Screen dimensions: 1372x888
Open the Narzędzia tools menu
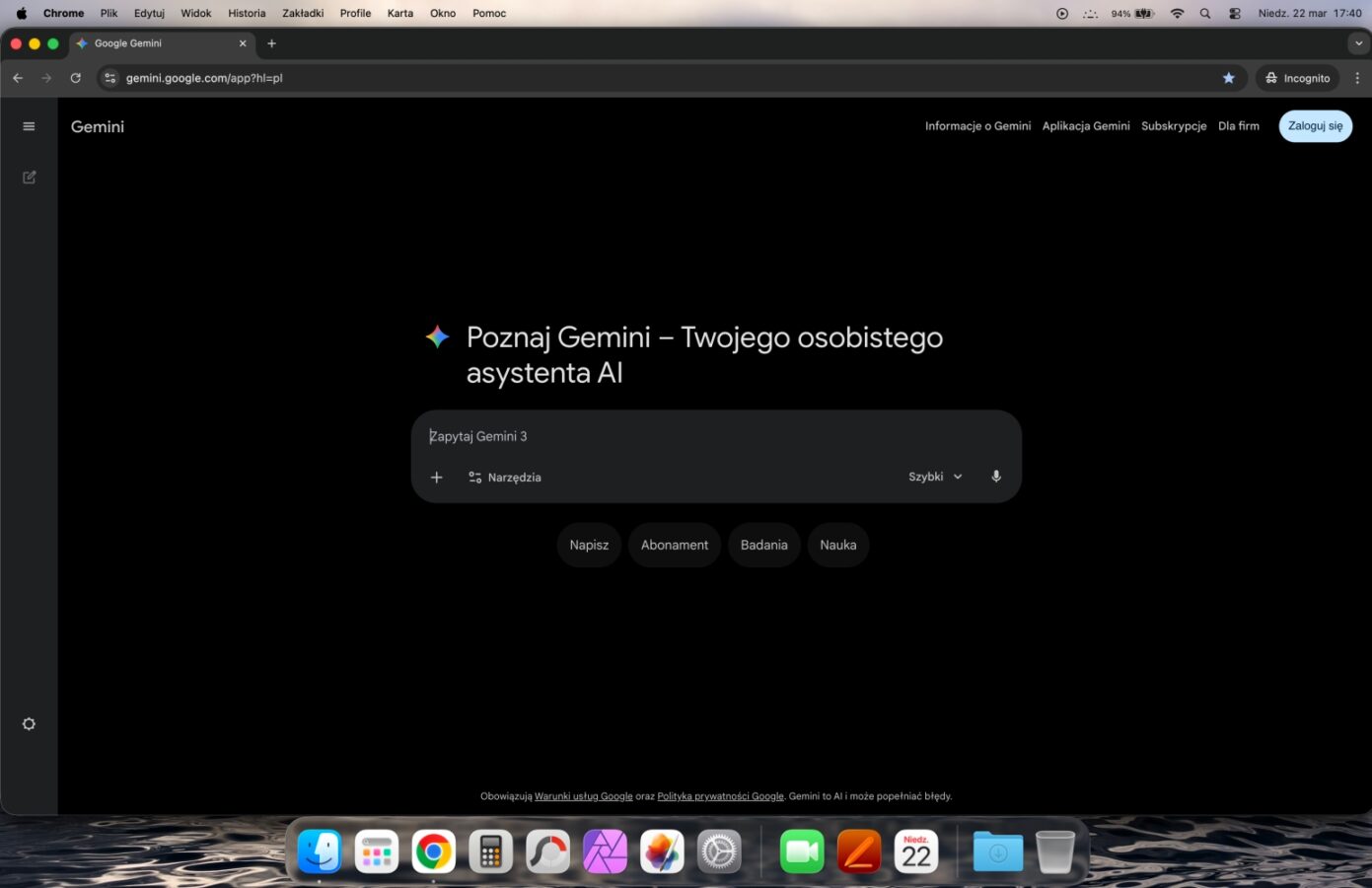tap(504, 477)
